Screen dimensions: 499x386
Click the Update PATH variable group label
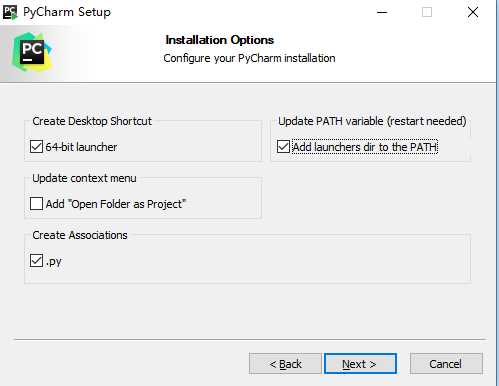tap(372, 121)
